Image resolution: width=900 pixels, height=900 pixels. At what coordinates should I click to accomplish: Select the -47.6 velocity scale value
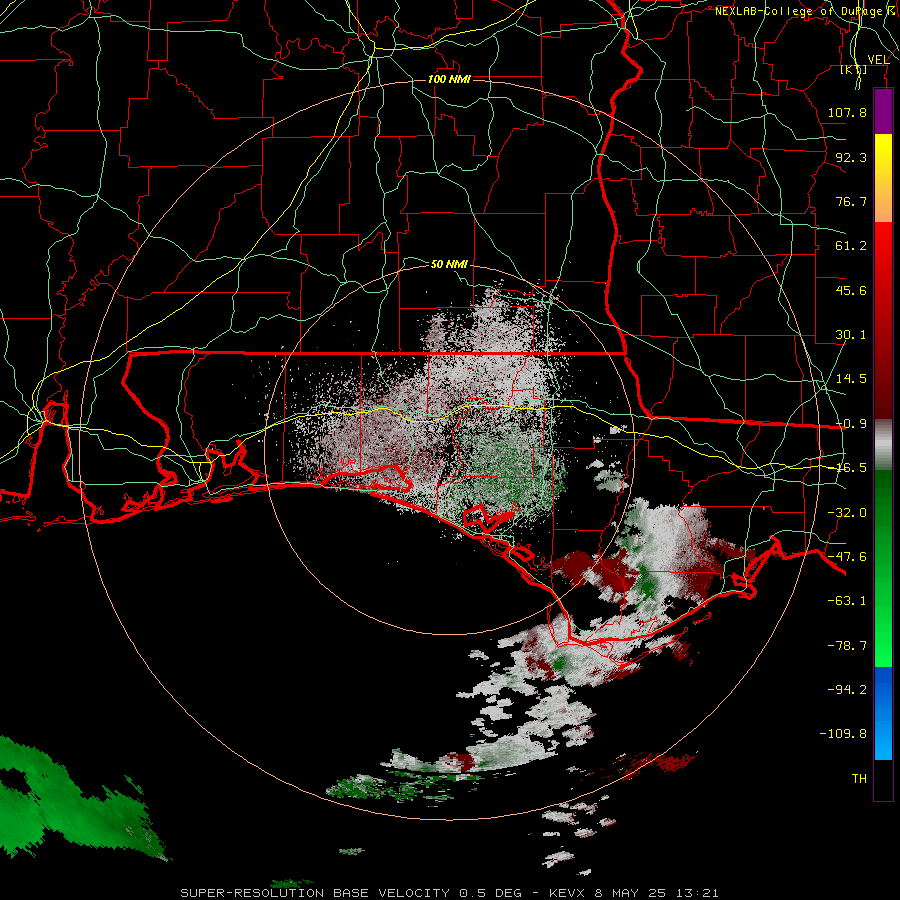click(x=847, y=557)
